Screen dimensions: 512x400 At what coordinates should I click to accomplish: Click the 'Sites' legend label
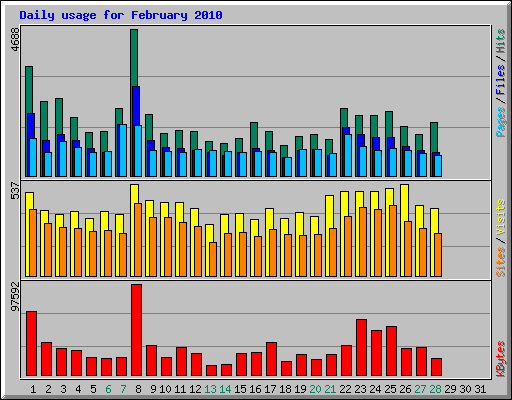point(501,262)
